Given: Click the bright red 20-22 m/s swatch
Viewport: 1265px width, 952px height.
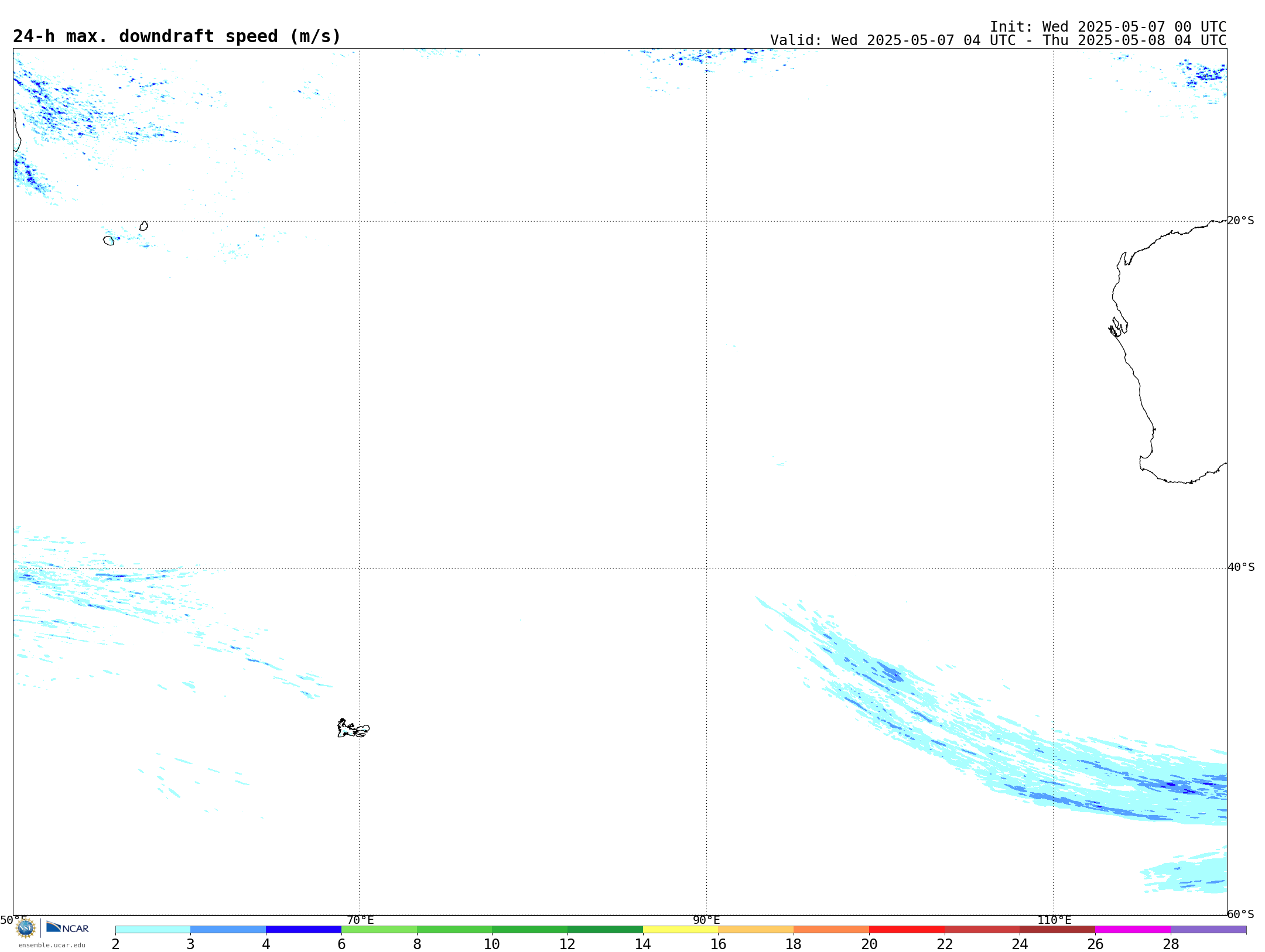Looking at the screenshot, I should coord(907,930).
